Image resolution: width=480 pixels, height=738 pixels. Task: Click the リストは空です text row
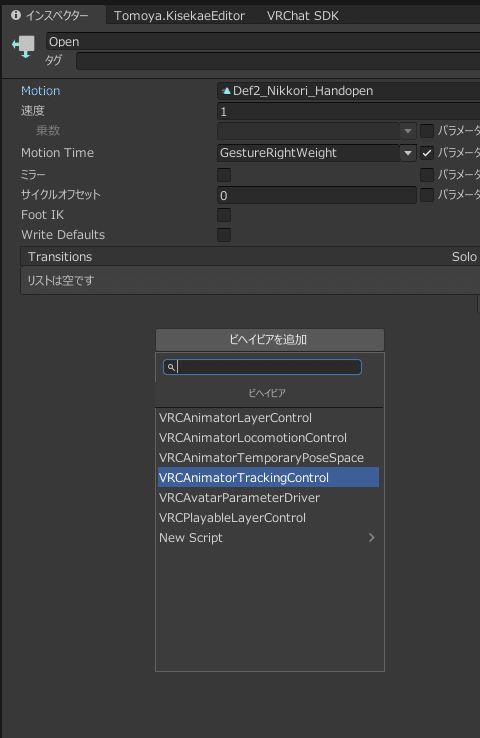(250, 281)
